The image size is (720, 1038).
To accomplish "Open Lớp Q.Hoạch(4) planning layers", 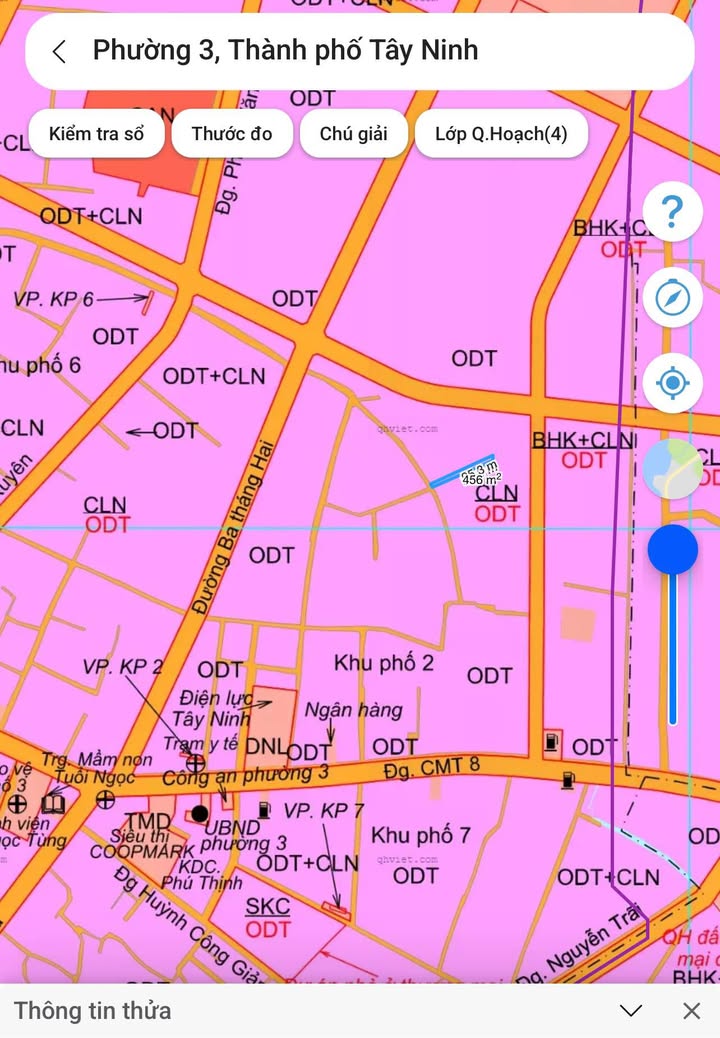I will pos(501,134).
